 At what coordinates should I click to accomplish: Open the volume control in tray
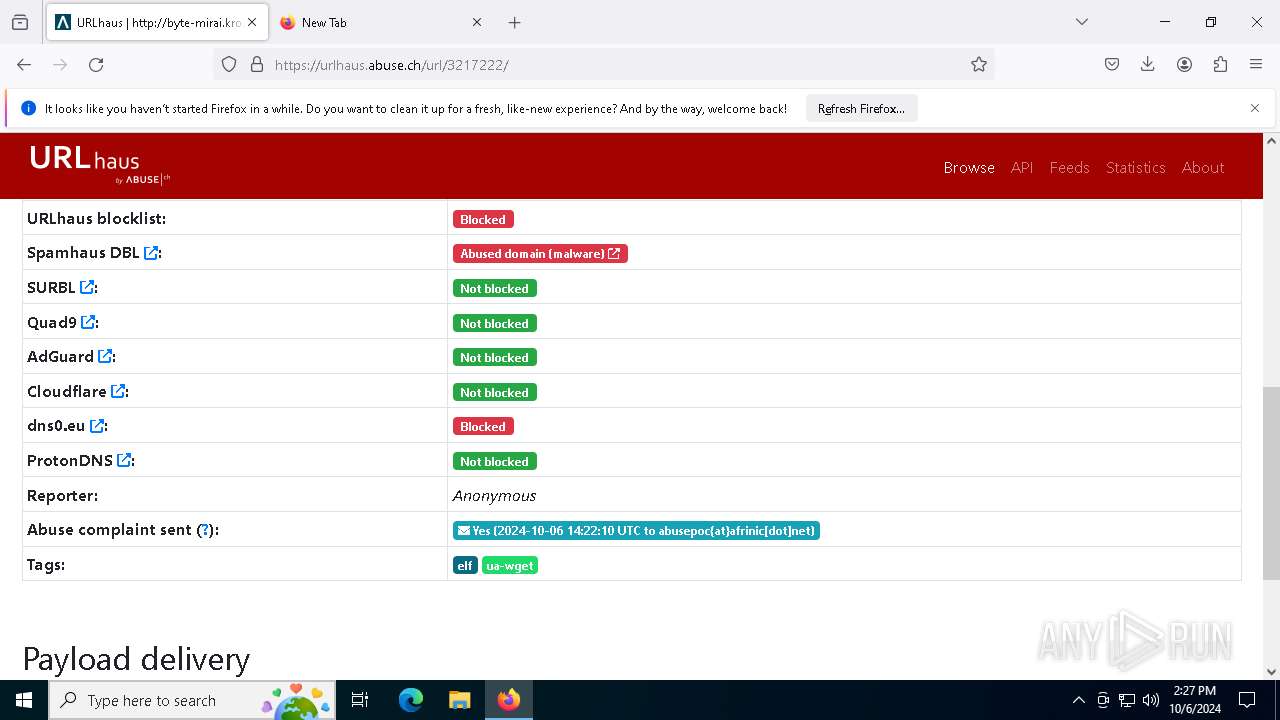click(x=1151, y=700)
